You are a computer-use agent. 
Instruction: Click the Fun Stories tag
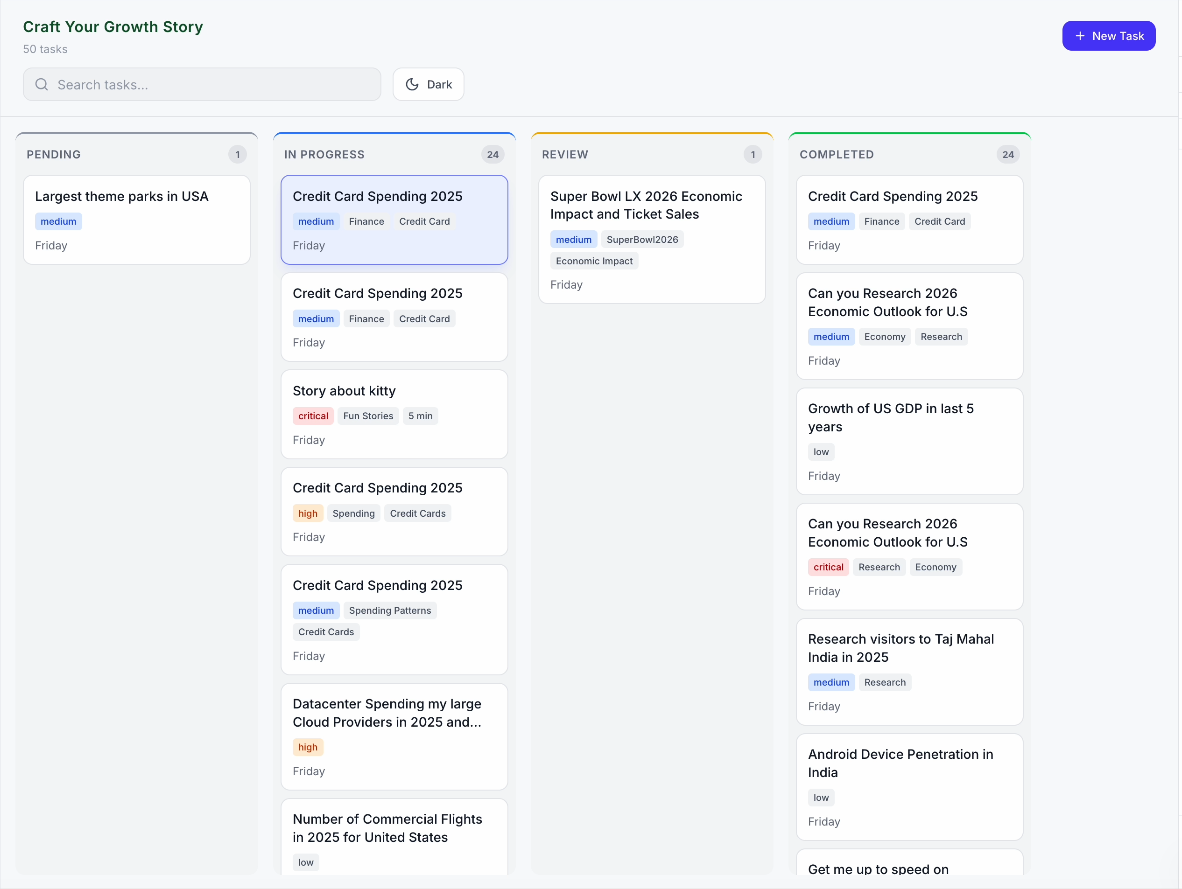pyautogui.click(x=367, y=415)
